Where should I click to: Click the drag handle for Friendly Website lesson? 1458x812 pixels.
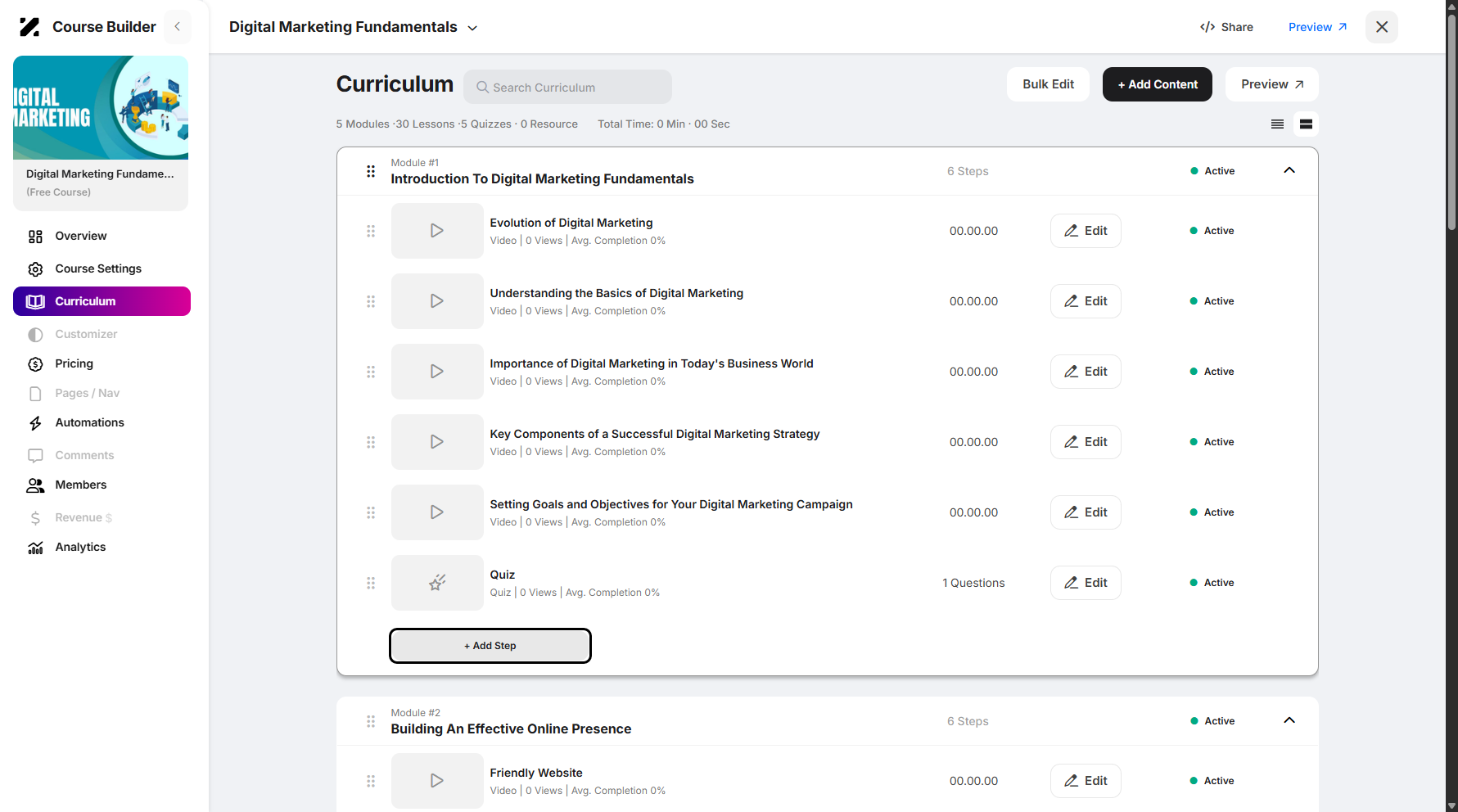[371, 781]
